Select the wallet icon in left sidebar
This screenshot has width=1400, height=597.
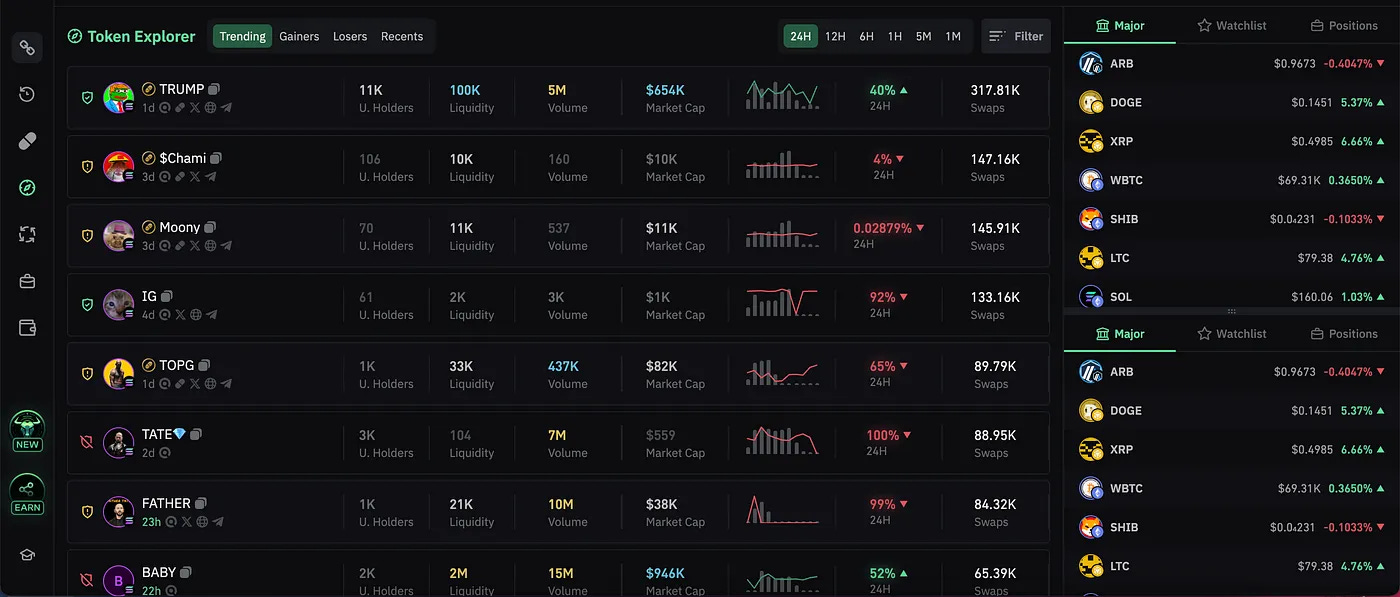tap(26, 327)
